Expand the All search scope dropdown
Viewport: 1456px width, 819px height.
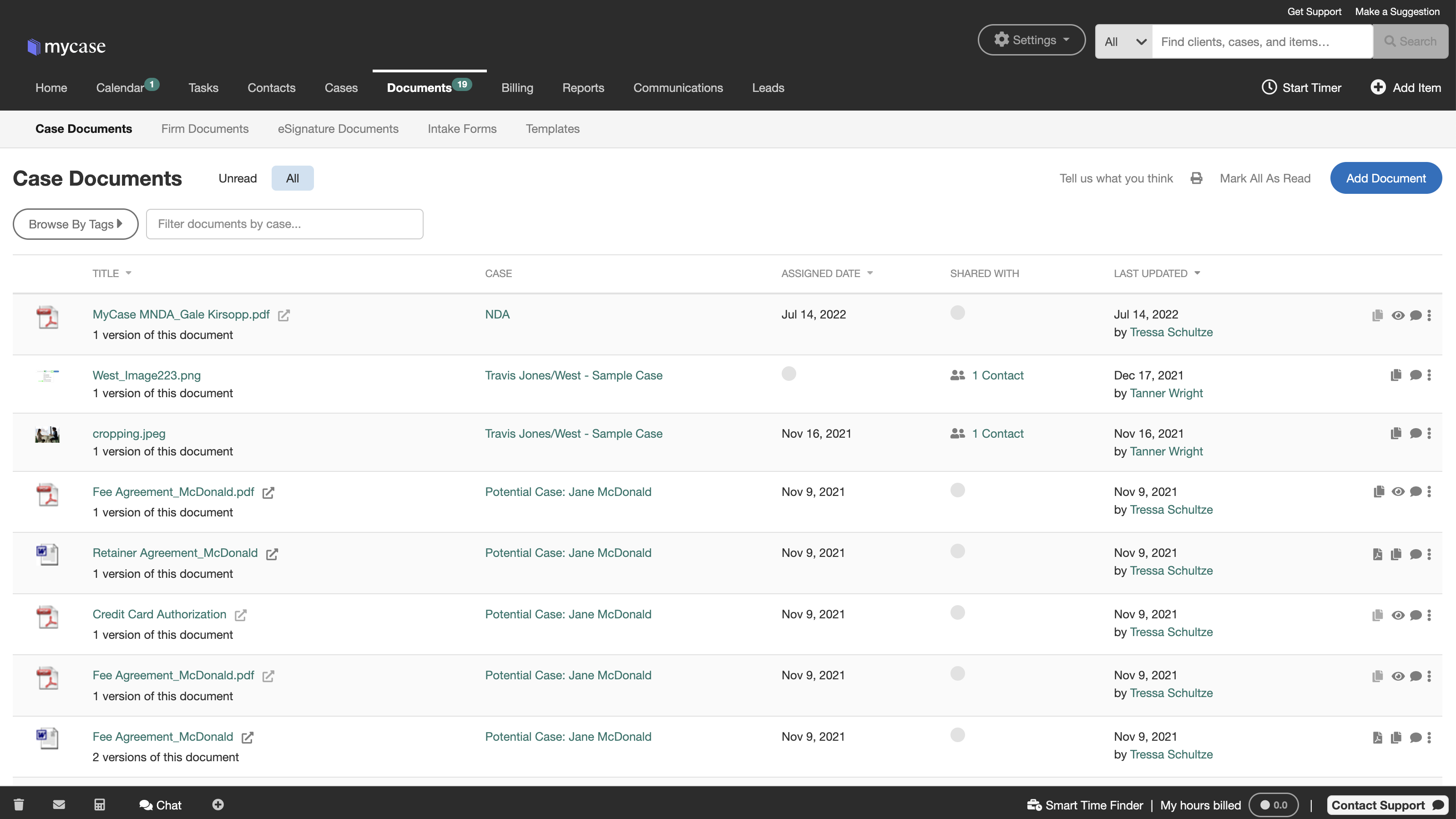coord(1124,42)
